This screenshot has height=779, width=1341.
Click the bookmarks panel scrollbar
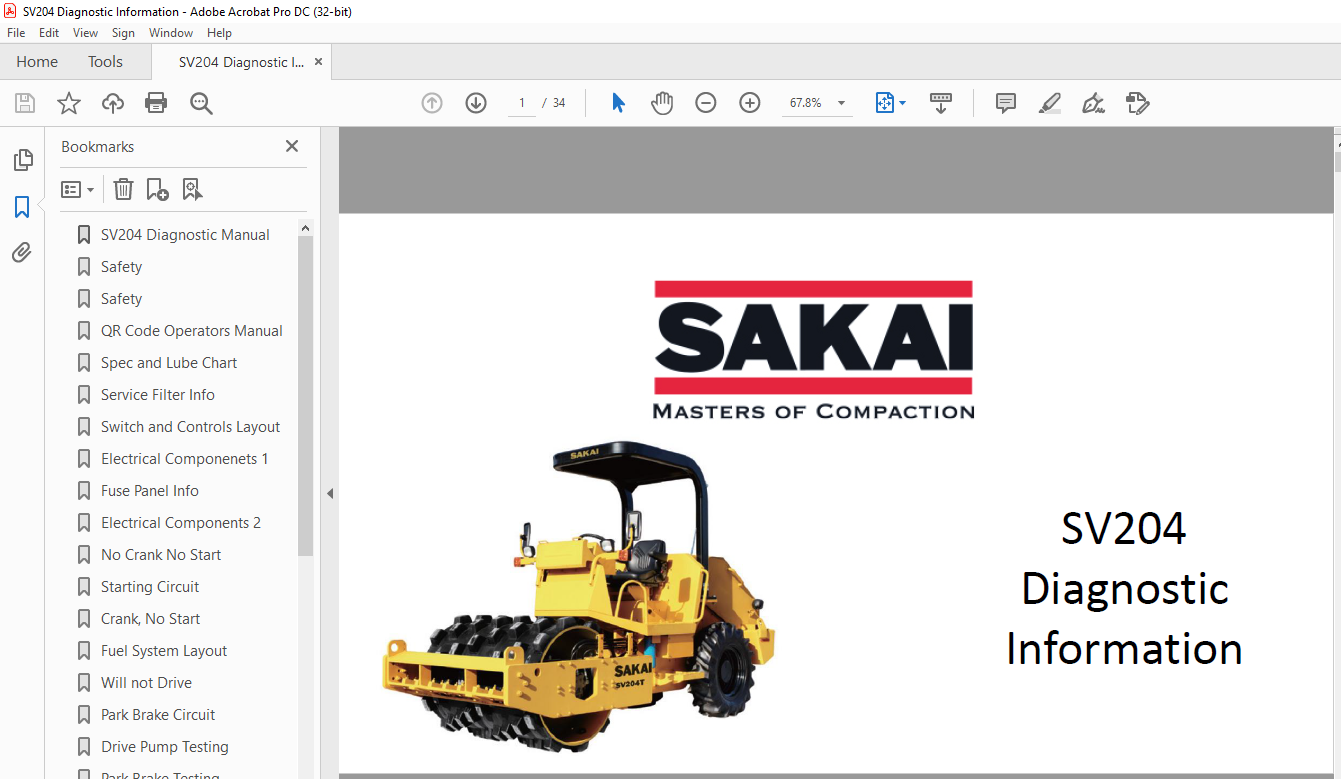coord(306,396)
